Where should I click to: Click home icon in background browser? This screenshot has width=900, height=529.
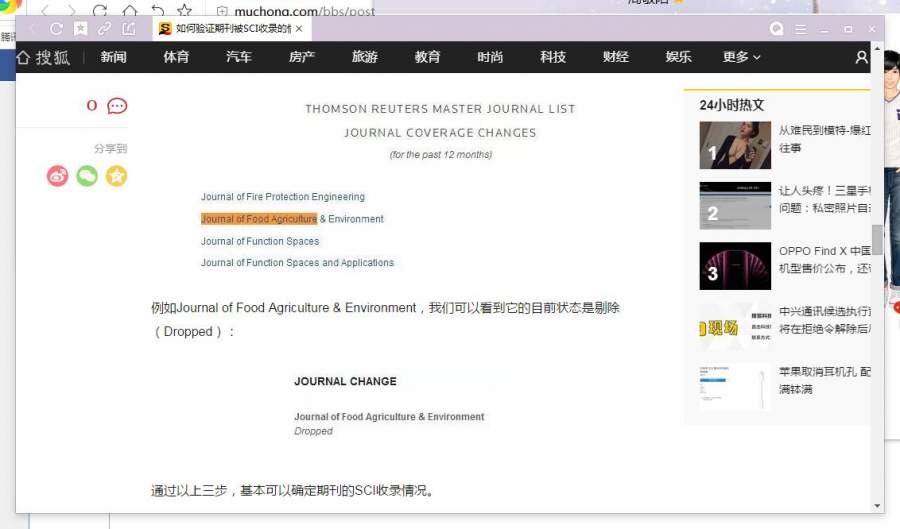tap(130, 10)
